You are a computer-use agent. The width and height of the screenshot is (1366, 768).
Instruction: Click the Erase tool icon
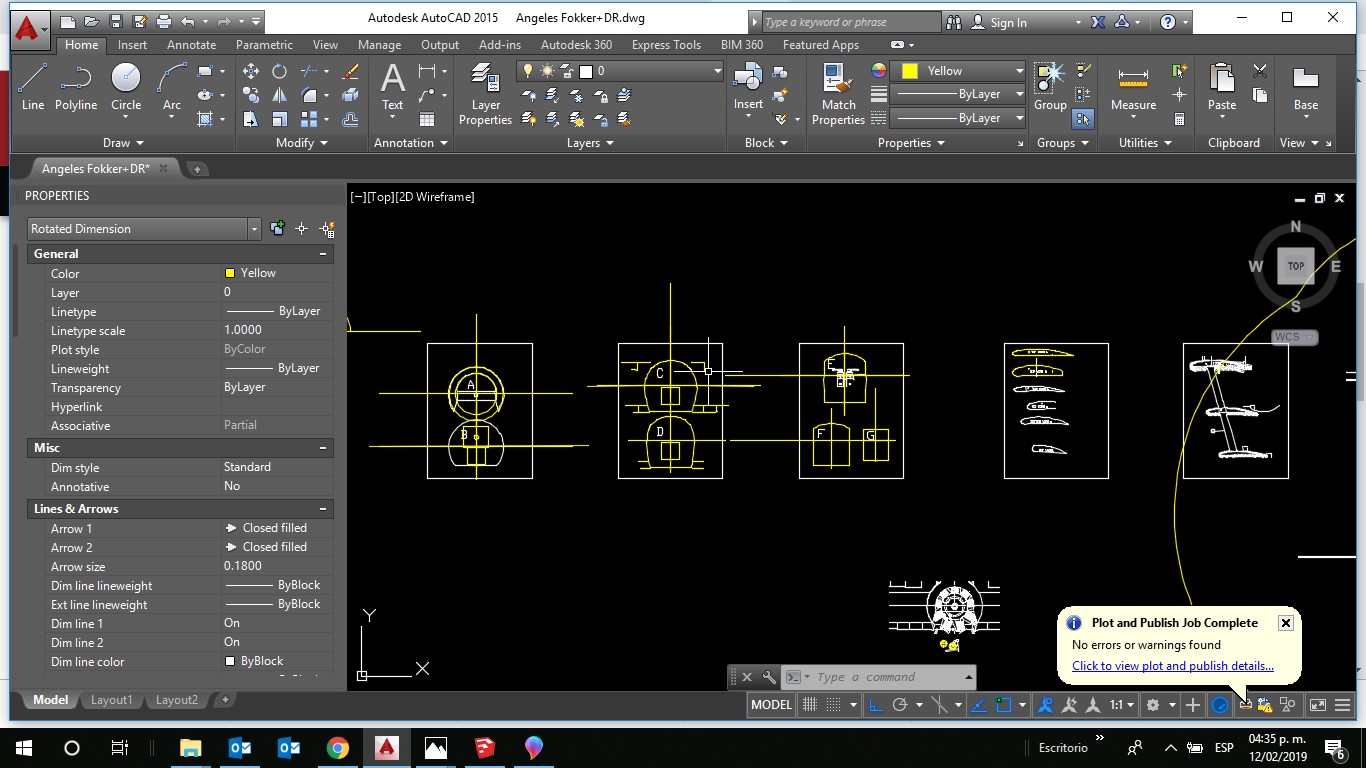pos(350,71)
